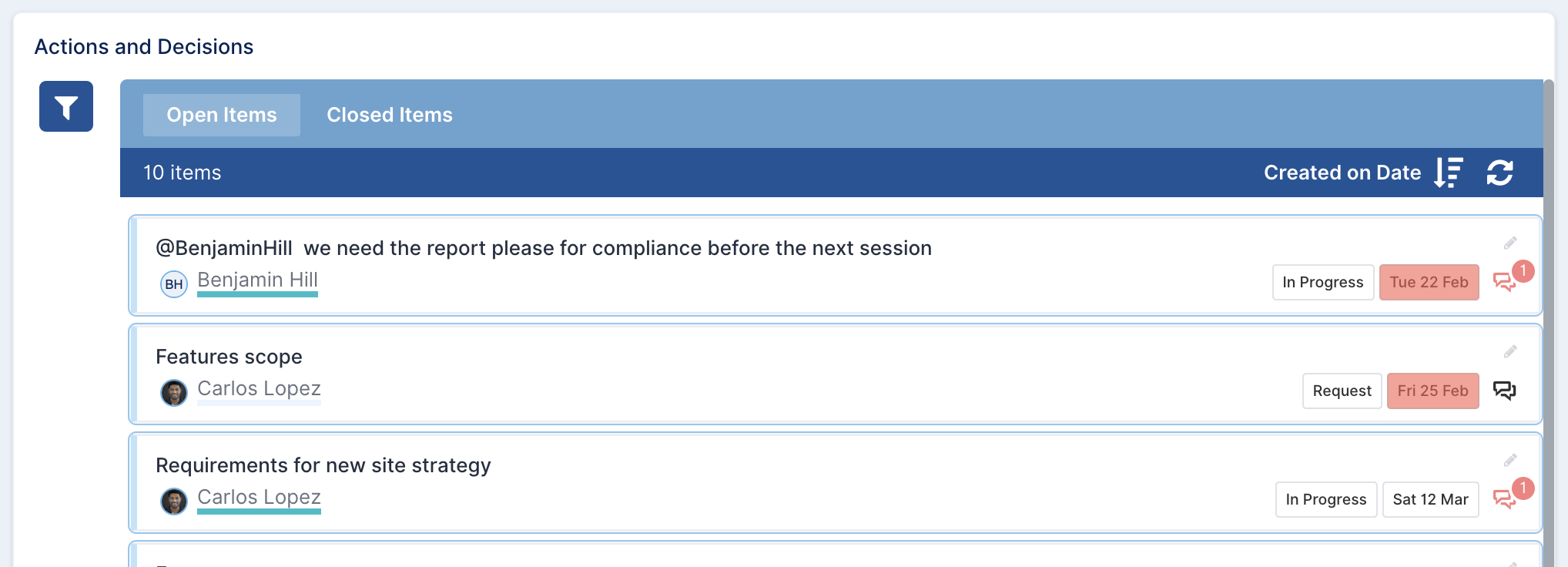Select the Open Items tab
The height and width of the screenshot is (567, 1568).
(222, 115)
